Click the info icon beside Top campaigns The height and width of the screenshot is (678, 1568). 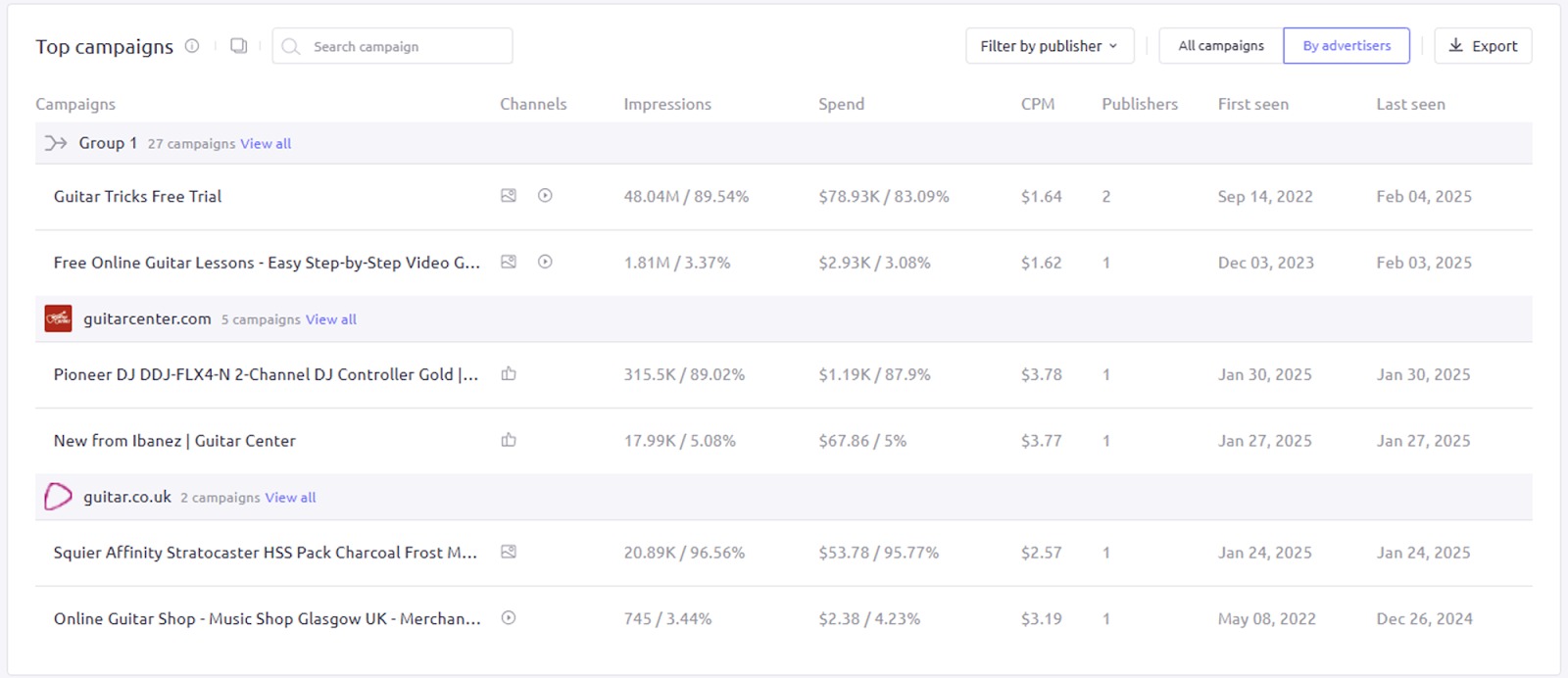tap(192, 46)
